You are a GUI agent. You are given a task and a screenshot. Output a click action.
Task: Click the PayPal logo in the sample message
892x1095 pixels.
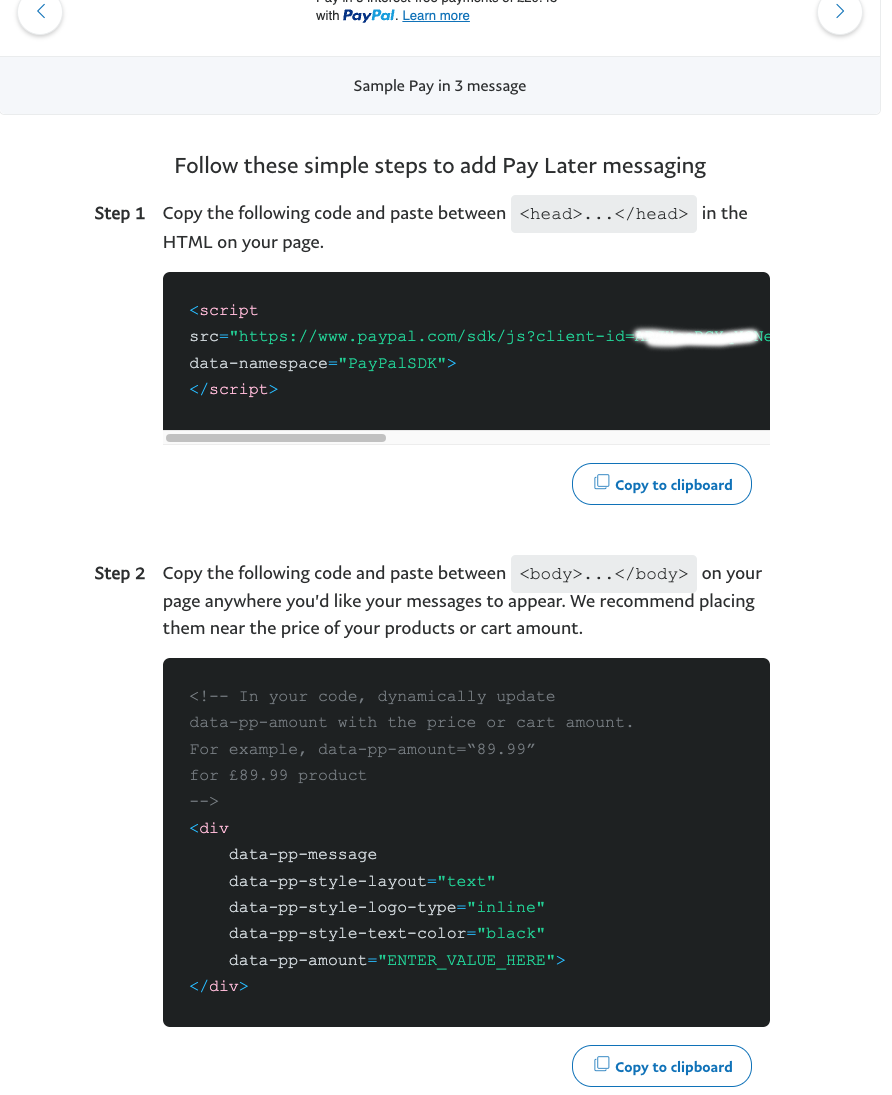368,15
